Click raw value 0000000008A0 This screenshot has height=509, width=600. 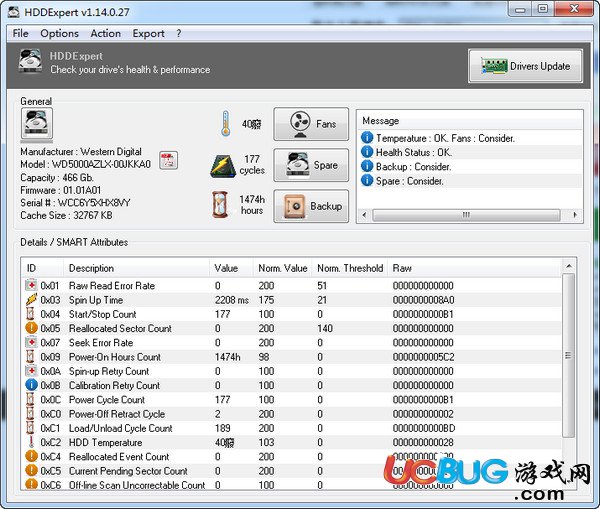click(x=423, y=300)
